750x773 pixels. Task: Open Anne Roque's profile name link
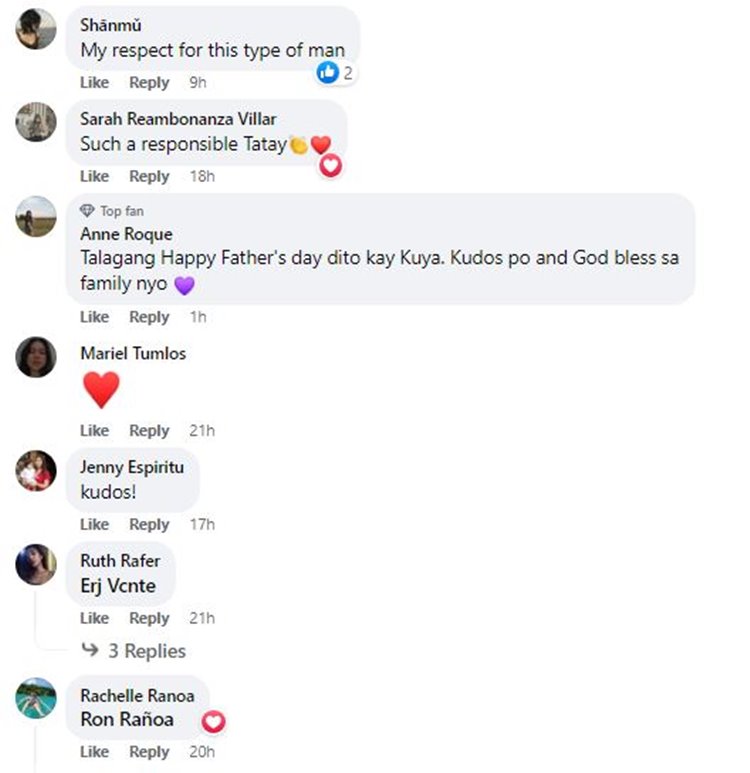(126, 234)
